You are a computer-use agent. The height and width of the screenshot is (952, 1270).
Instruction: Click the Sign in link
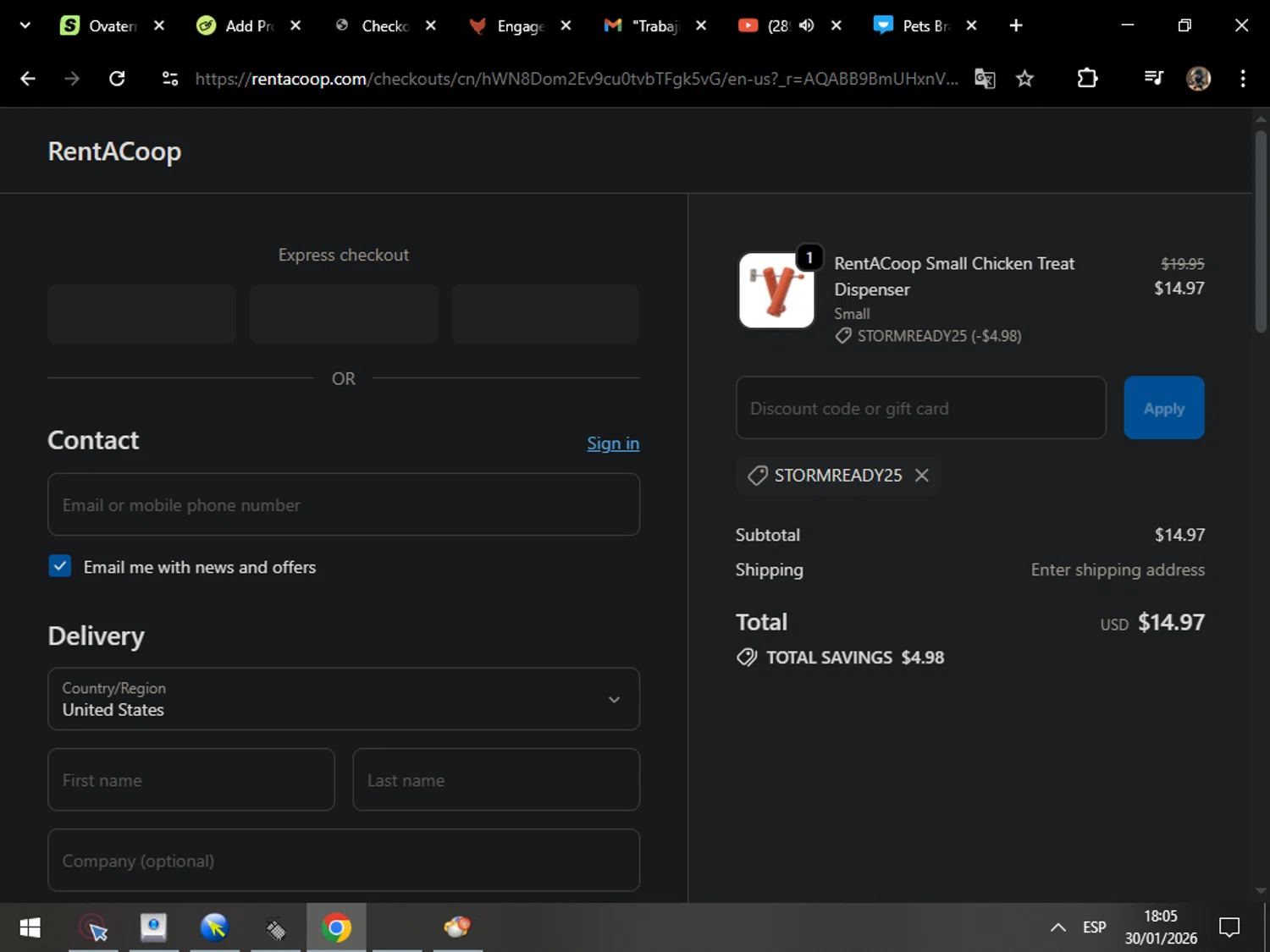pyautogui.click(x=613, y=443)
